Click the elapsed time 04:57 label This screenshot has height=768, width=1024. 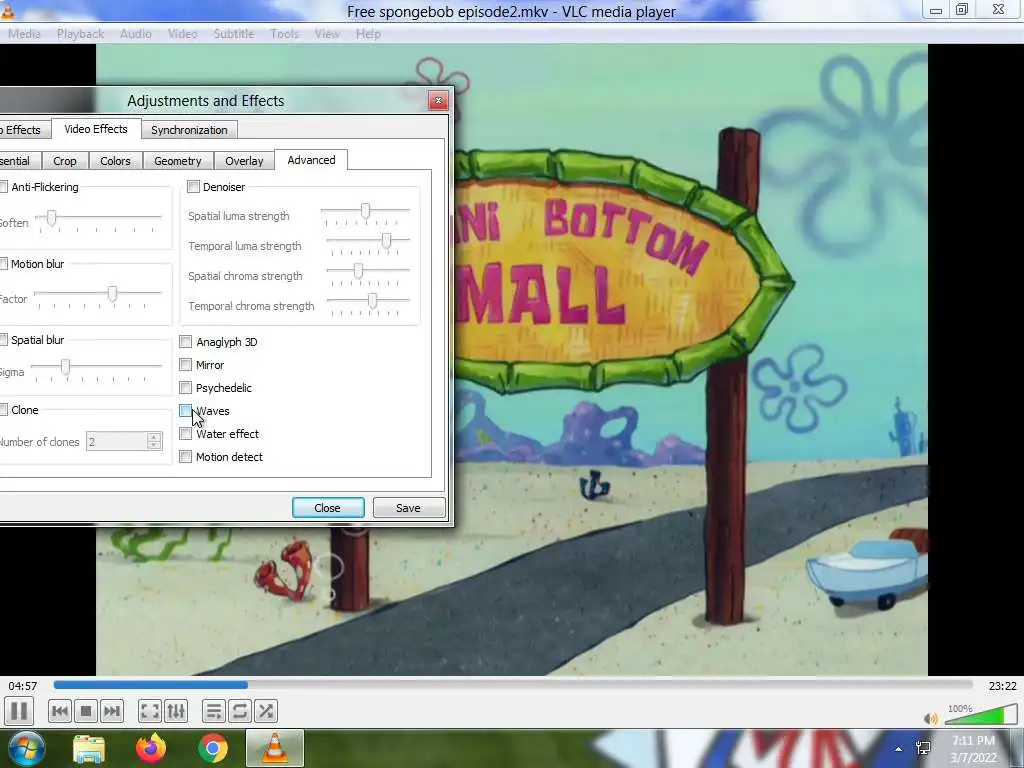[x=23, y=686]
